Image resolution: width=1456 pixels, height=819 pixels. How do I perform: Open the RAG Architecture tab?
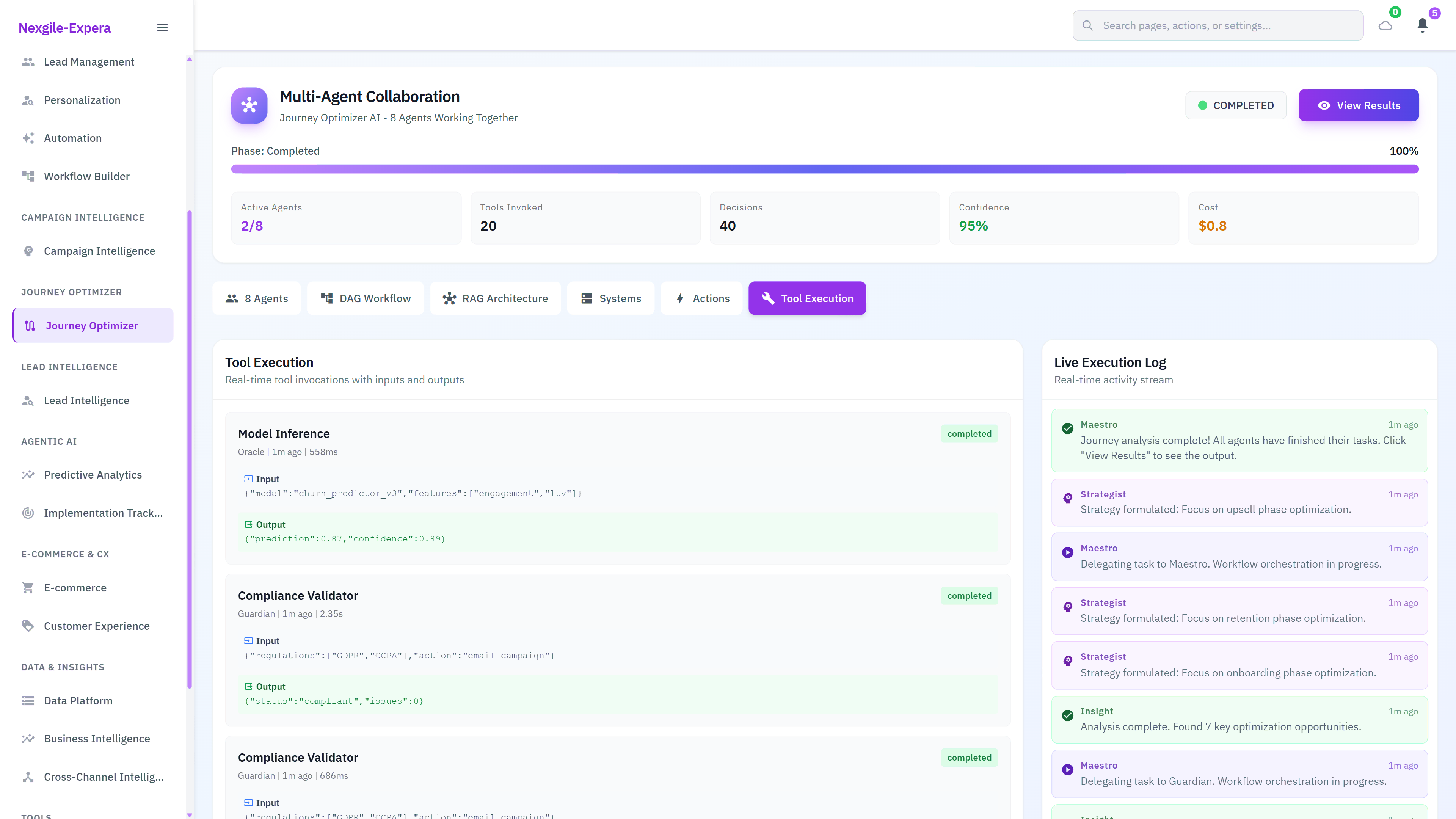(x=495, y=298)
